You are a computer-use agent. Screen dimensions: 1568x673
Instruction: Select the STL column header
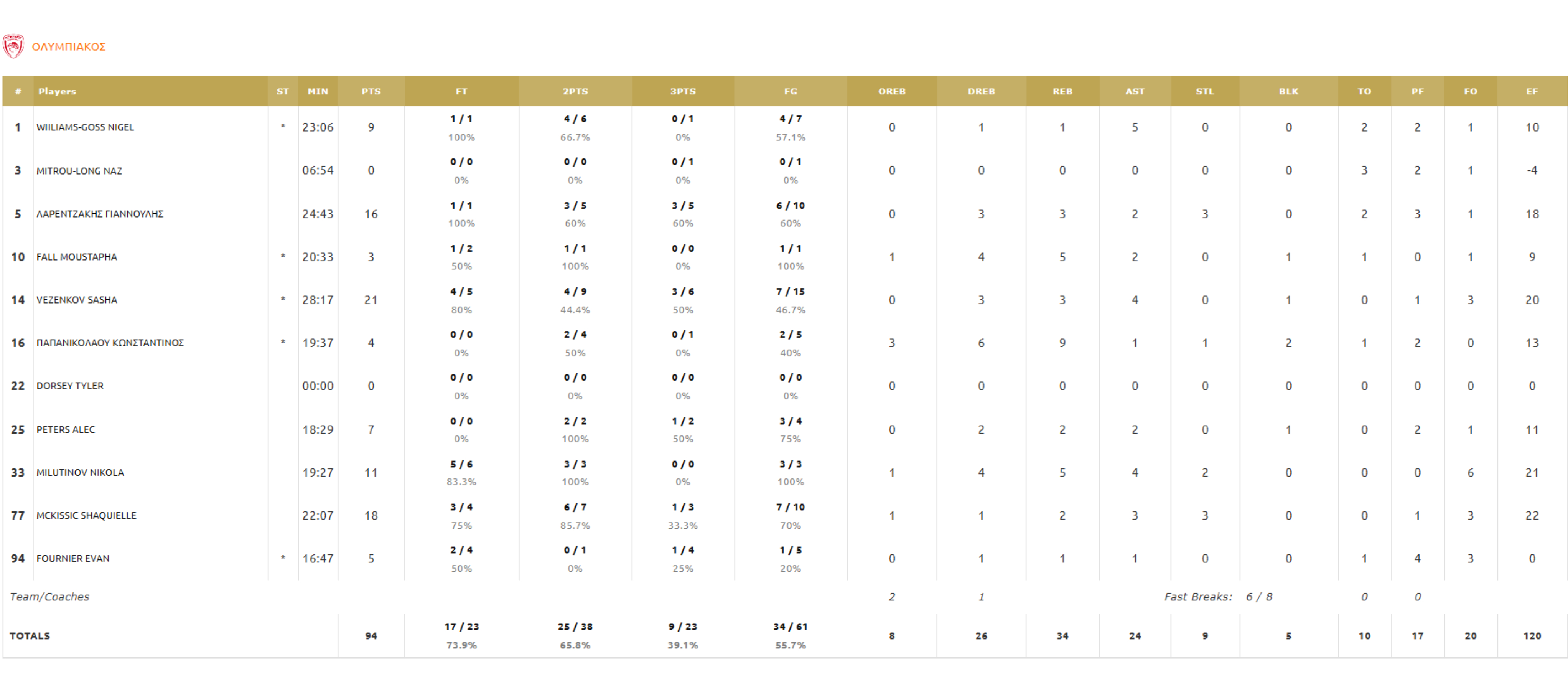pos(1205,91)
